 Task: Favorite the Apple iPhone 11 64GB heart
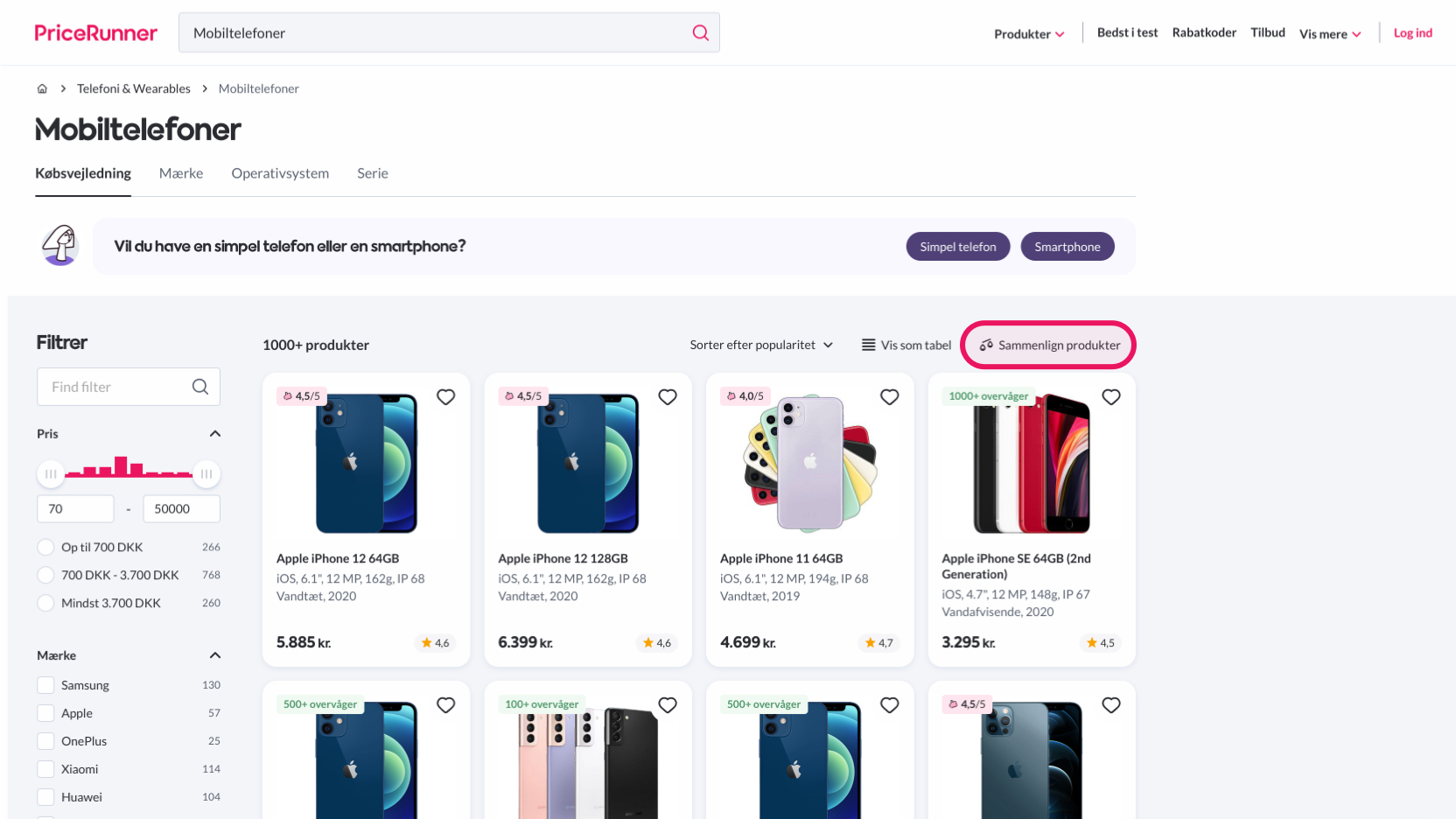890,397
